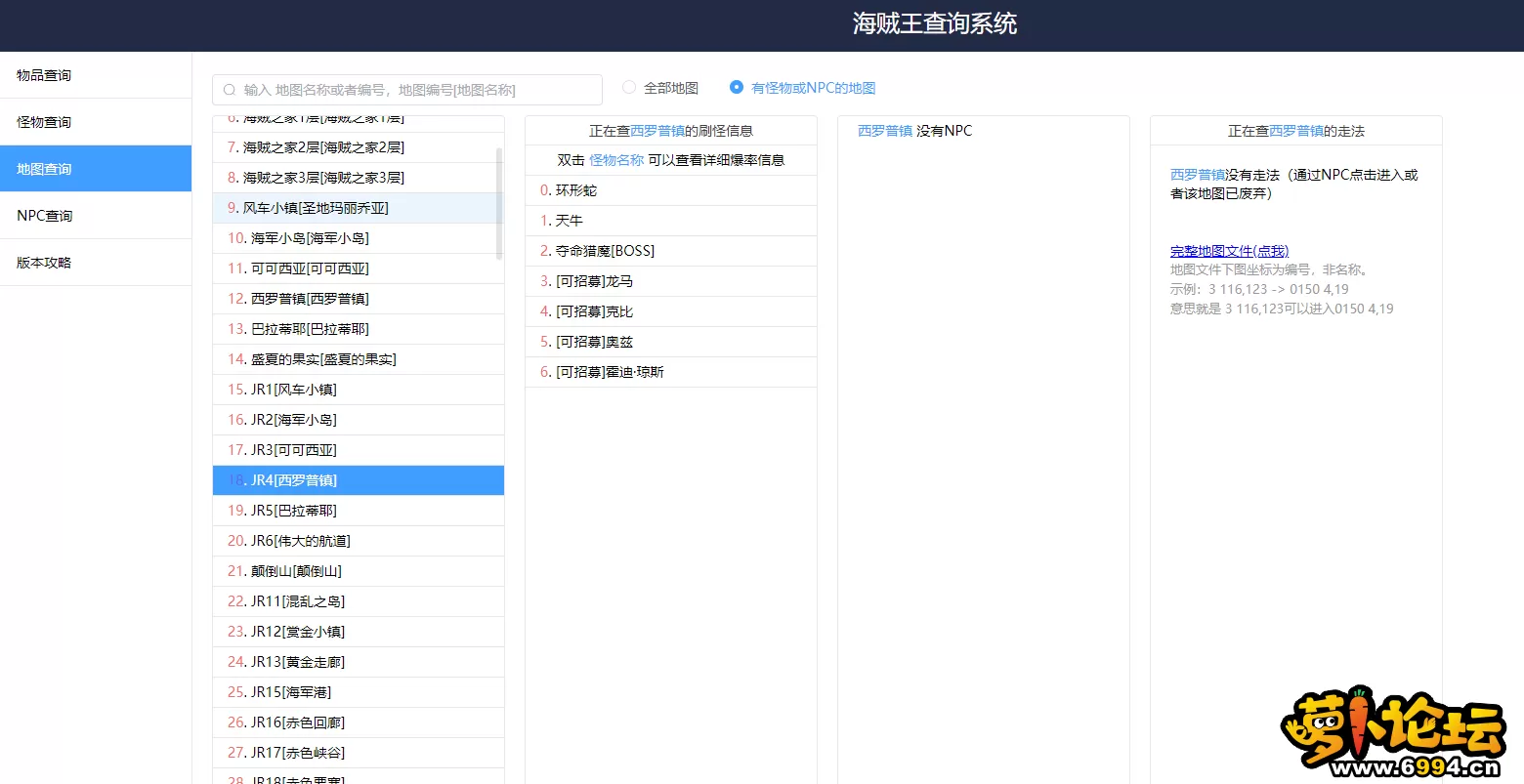1524x784 pixels.
Task: Select map 16. JR2[海军小岛]
Action: point(359,420)
